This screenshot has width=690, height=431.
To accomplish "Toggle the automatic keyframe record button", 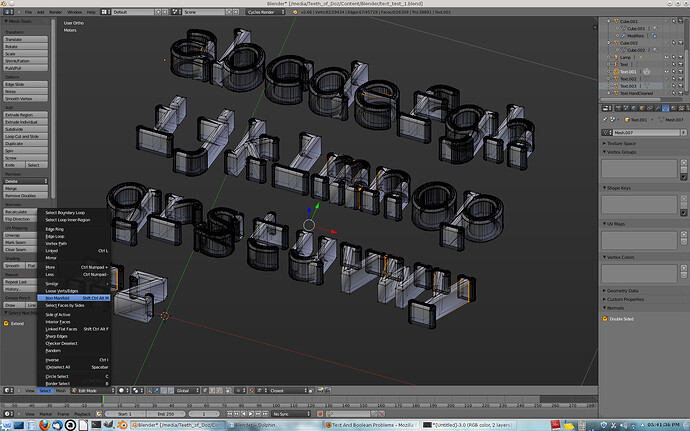I will coord(320,414).
